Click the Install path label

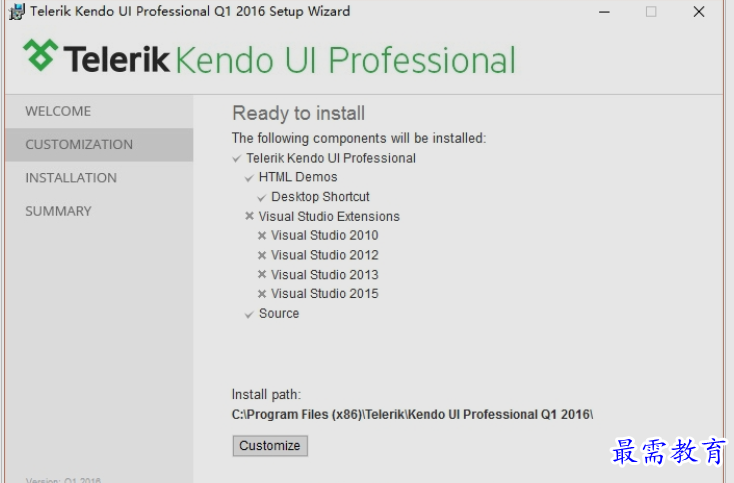[266, 395]
